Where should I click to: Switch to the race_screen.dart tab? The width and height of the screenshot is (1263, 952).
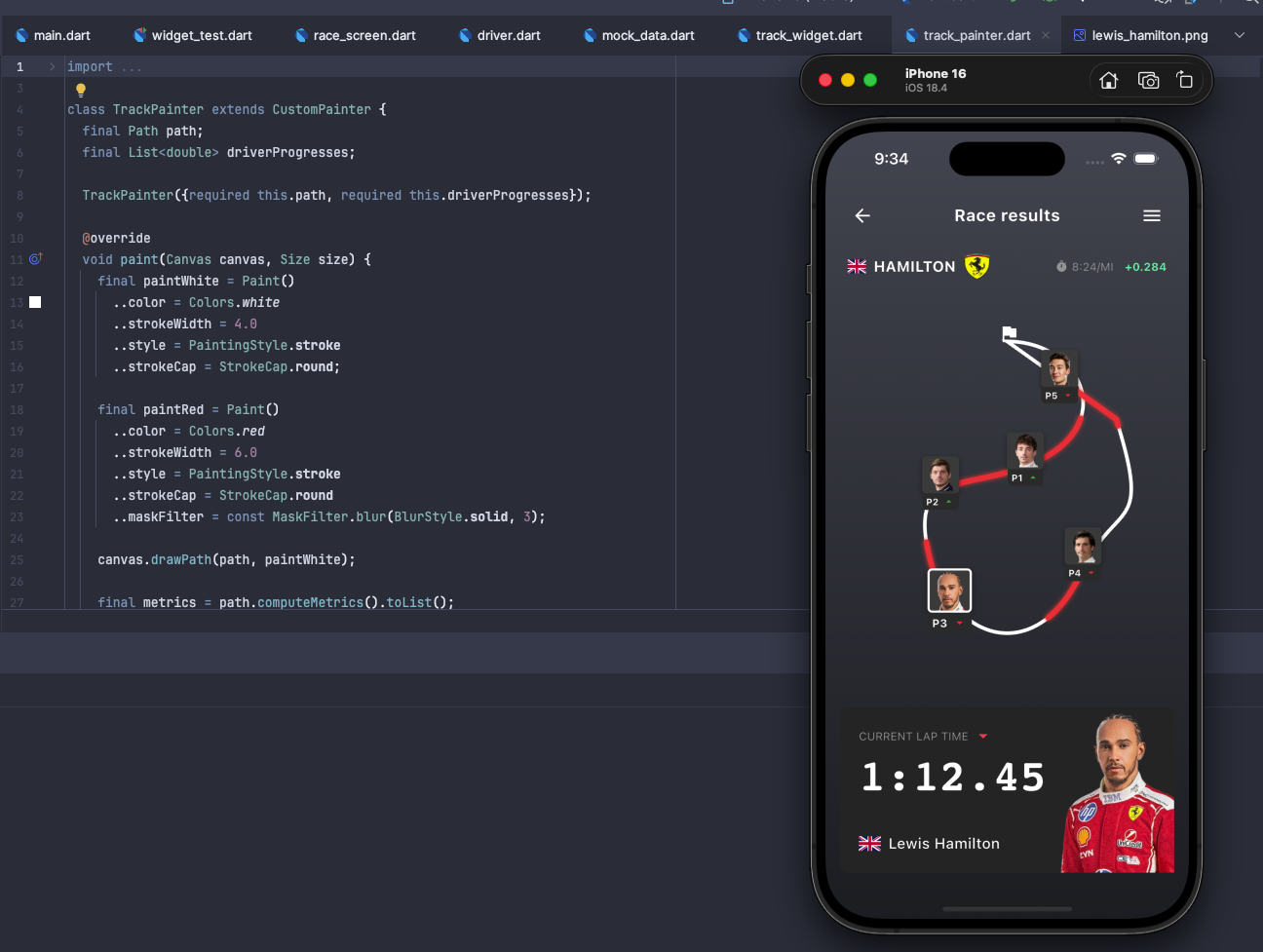(356, 35)
